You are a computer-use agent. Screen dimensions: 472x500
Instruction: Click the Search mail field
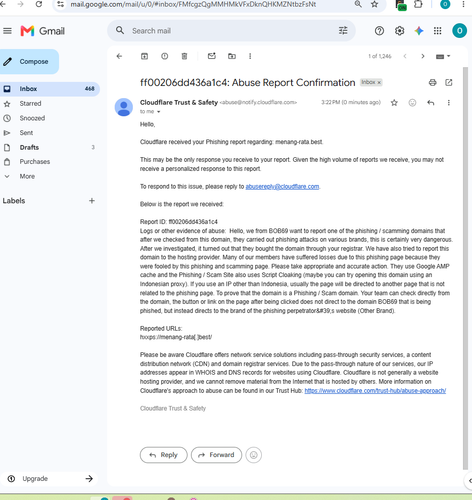[x=230, y=31]
